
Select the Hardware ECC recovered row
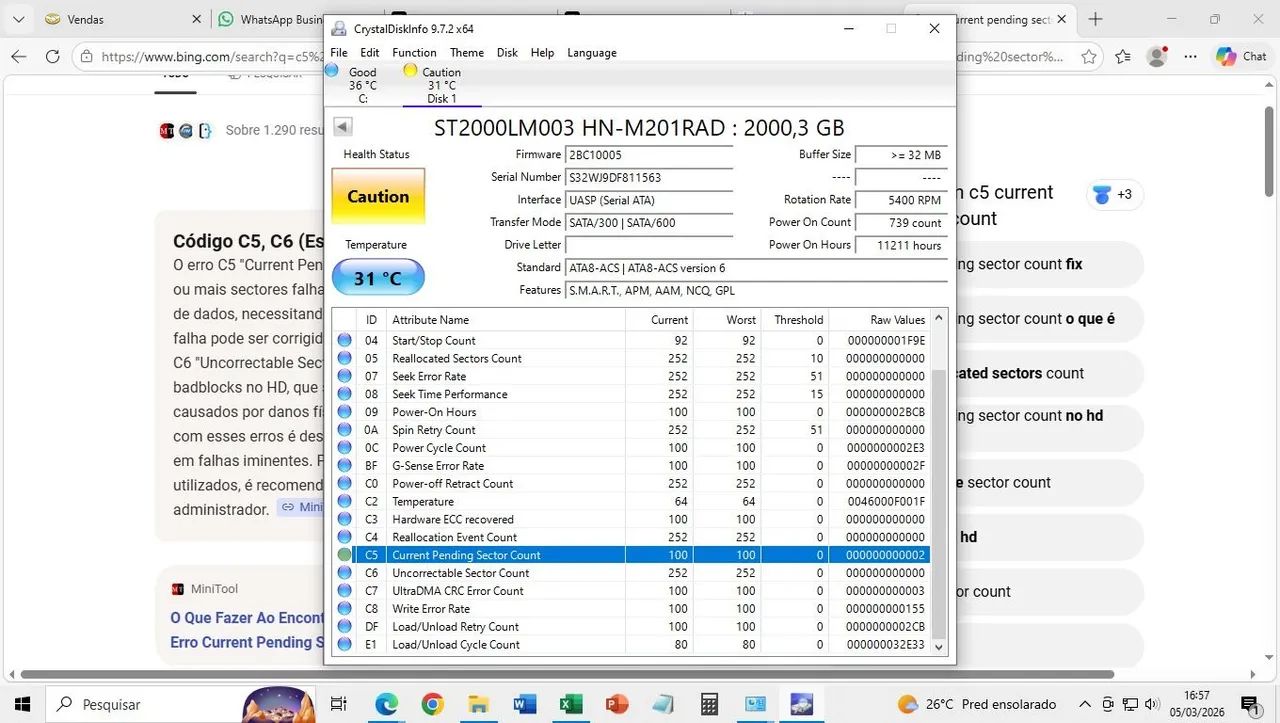tap(631, 519)
